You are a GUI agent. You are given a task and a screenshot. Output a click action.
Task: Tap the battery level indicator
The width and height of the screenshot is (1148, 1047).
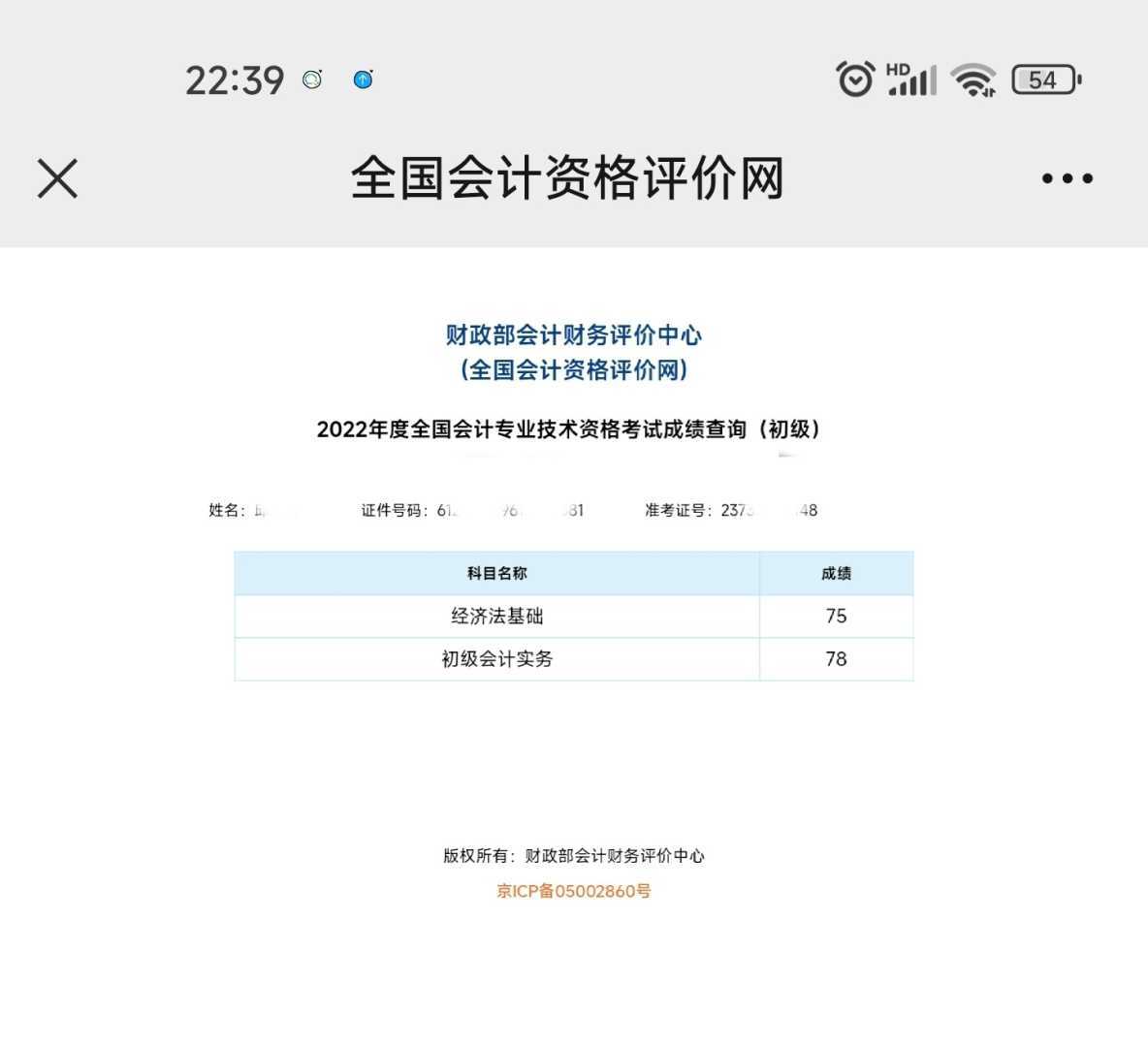click(x=1045, y=79)
